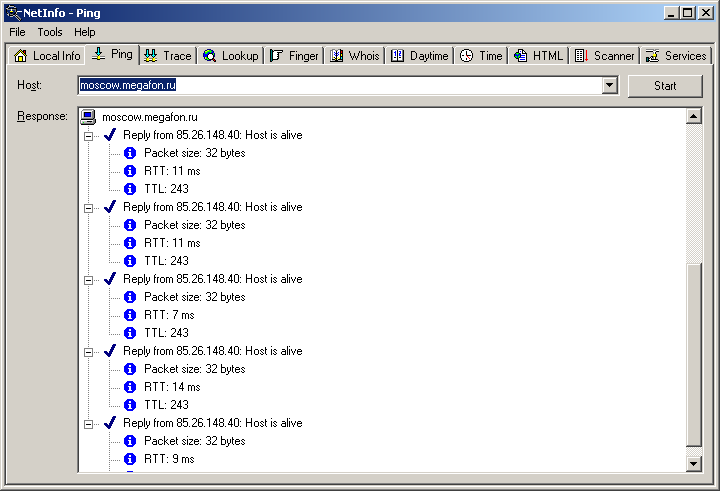Open the Host dropdown list
The image size is (720, 491).
click(x=609, y=85)
